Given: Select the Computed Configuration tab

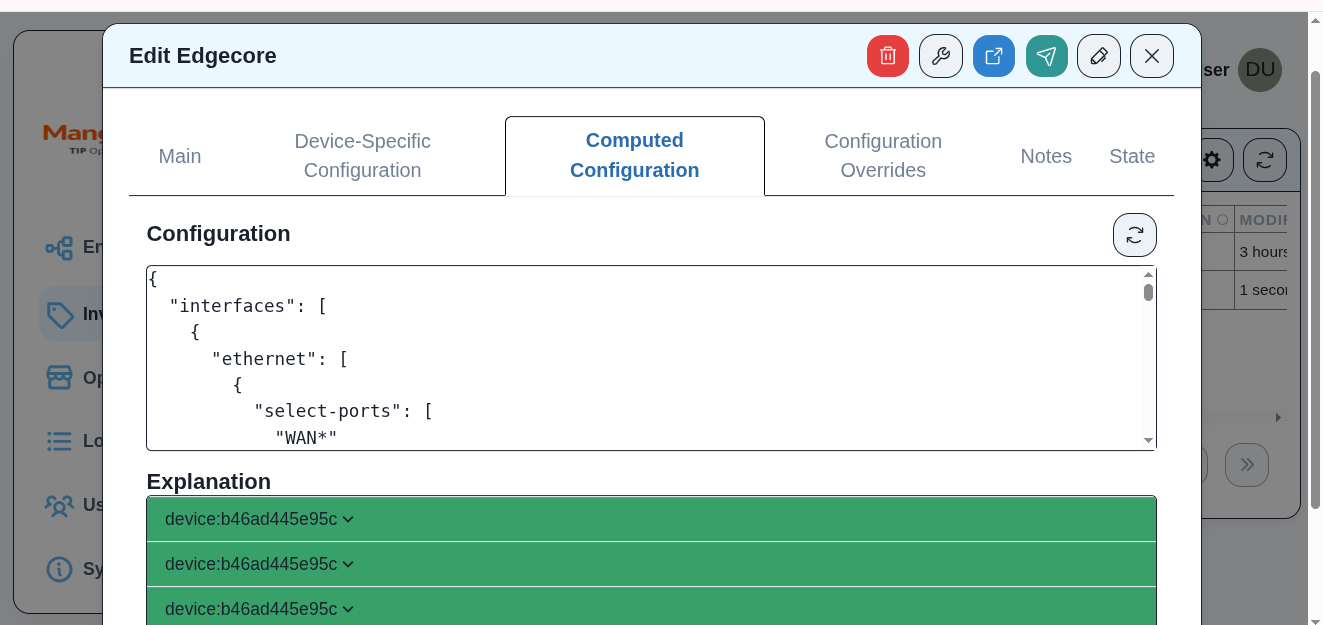Looking at the screenshot, I should click(635, 156).
